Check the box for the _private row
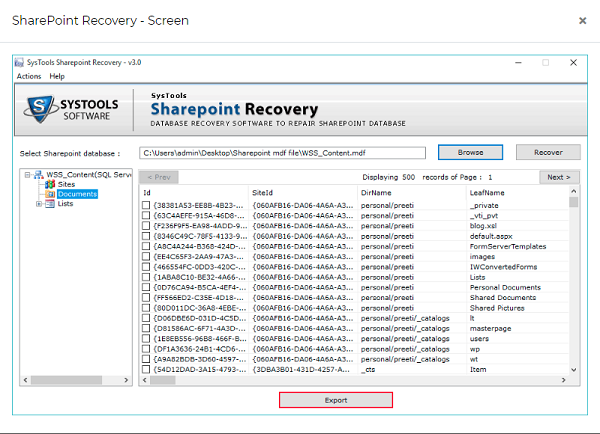The height and width of the screenshot is (434, 600). [x=147, y=205]
